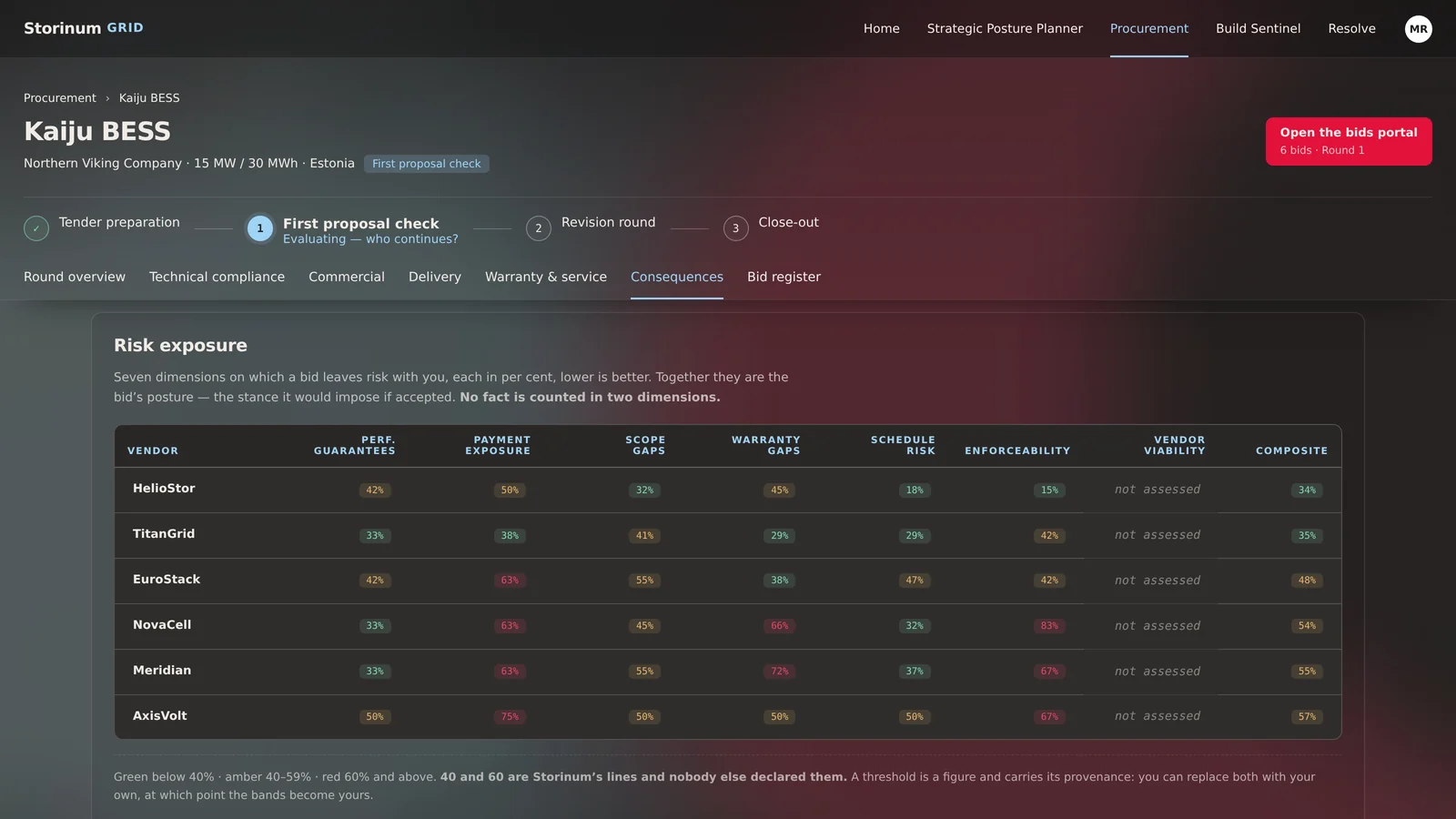Navigate to Build Sentinel

(x=1259, y=28)
